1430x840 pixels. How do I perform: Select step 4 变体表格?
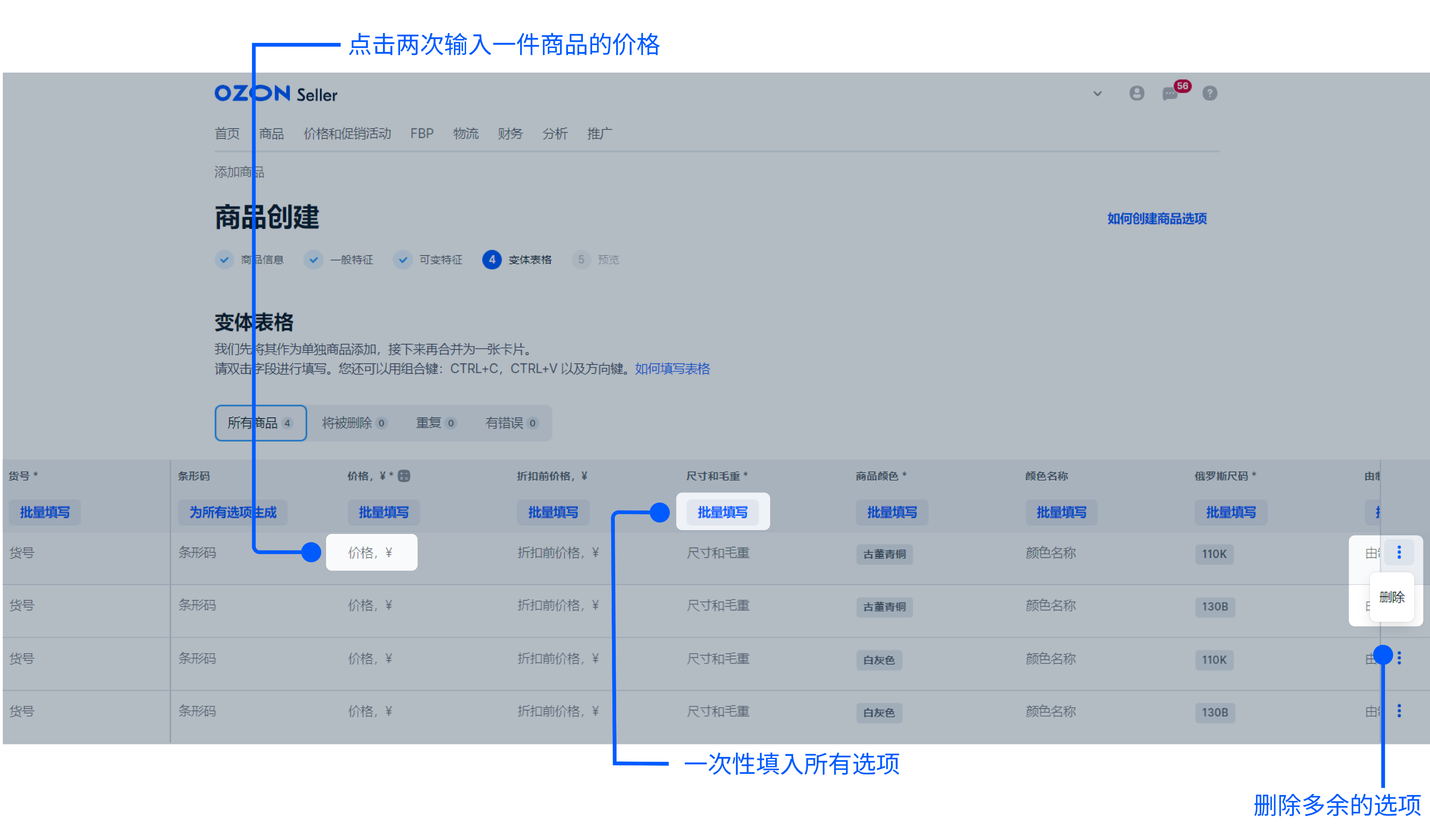pos(517,260)
